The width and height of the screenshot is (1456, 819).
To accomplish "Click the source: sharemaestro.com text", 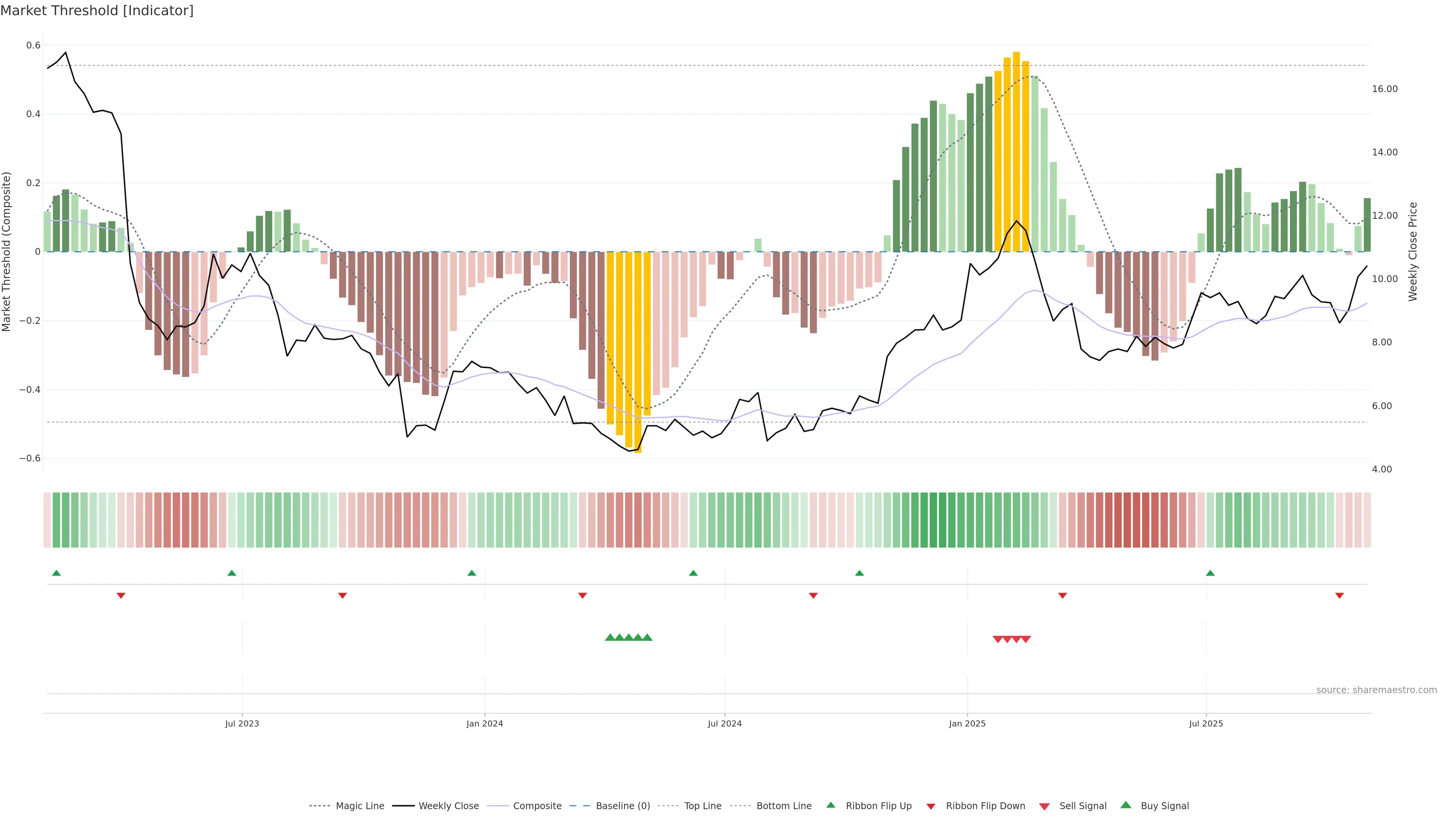I will coord(1376,690).
